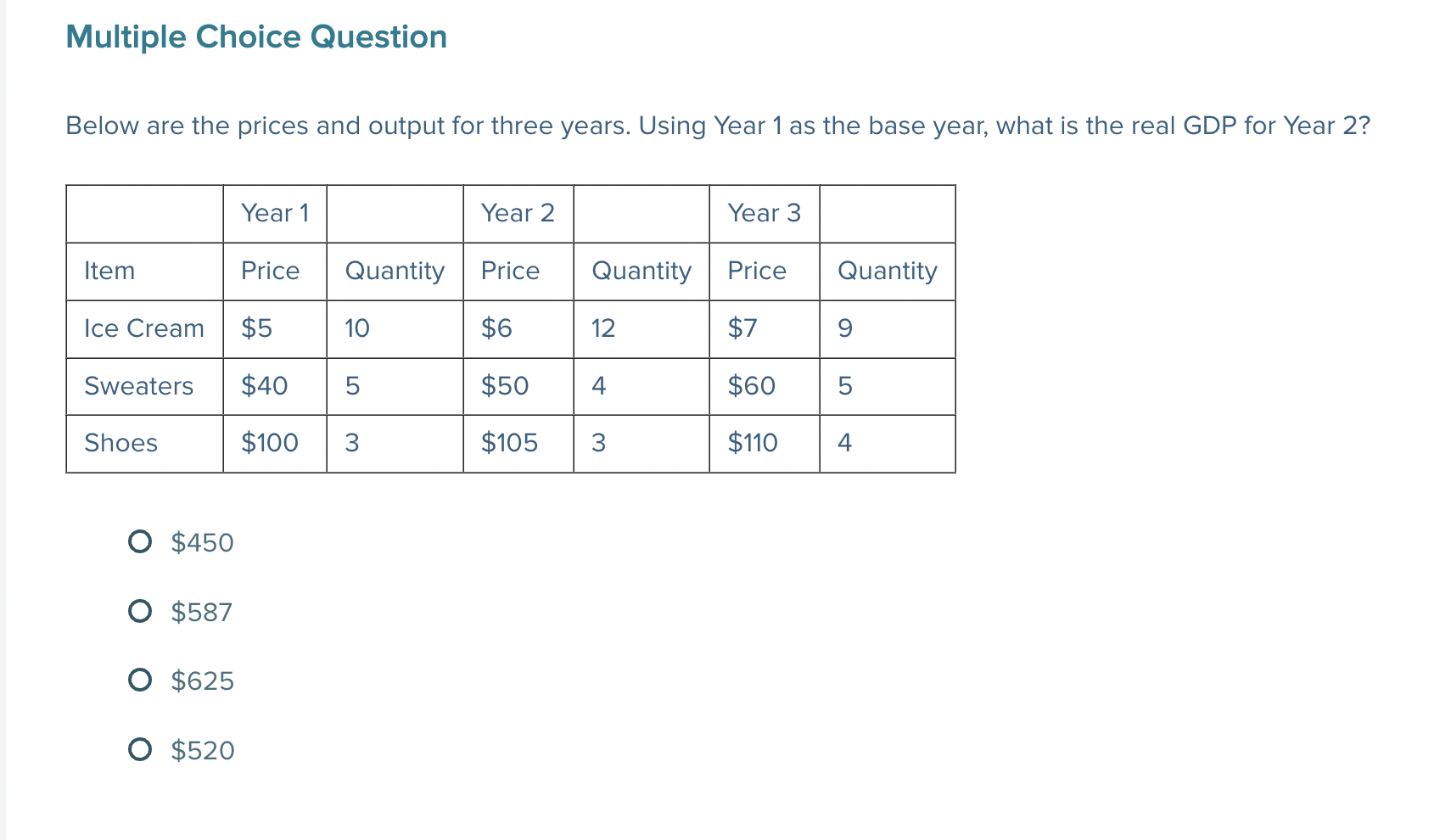Click the quantity 12 for Year 2 ice cream
1451x840 pixels.
click(x=603, y=329)
